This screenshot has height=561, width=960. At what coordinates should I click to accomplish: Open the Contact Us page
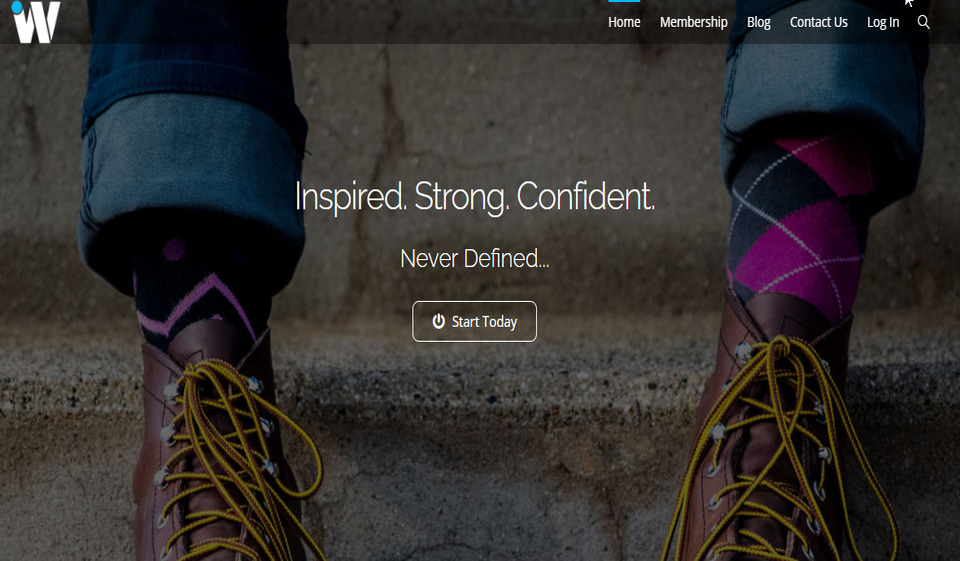(819, 23)
